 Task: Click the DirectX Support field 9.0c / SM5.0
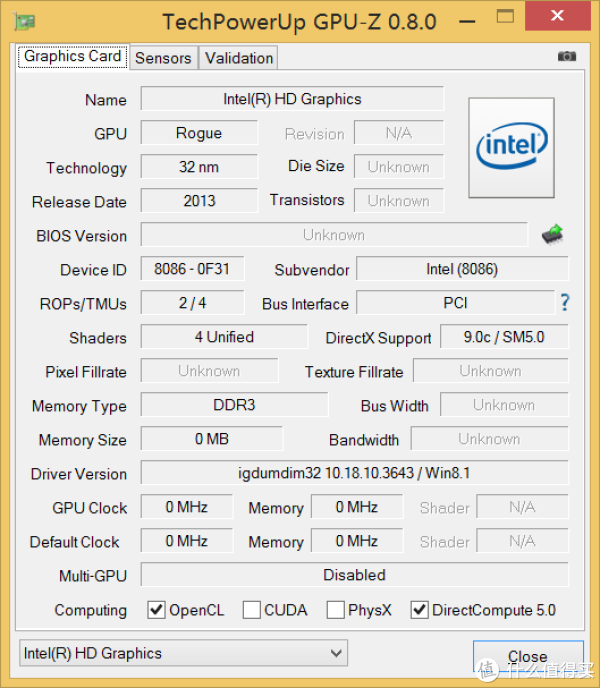[x=504, y=337]
